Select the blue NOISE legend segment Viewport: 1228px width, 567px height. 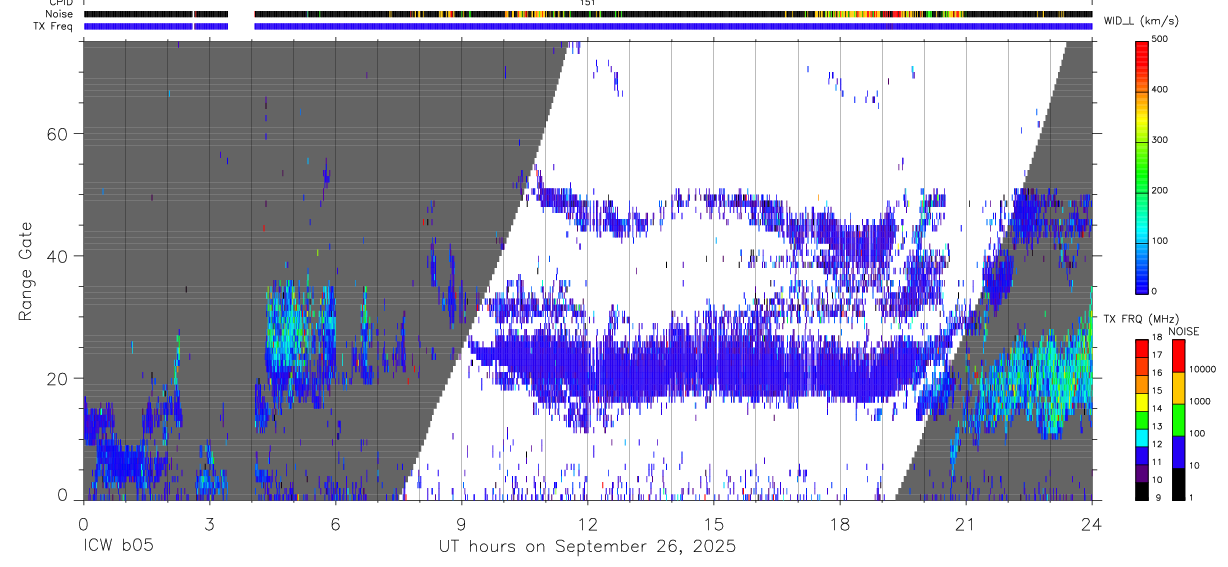1178,452
